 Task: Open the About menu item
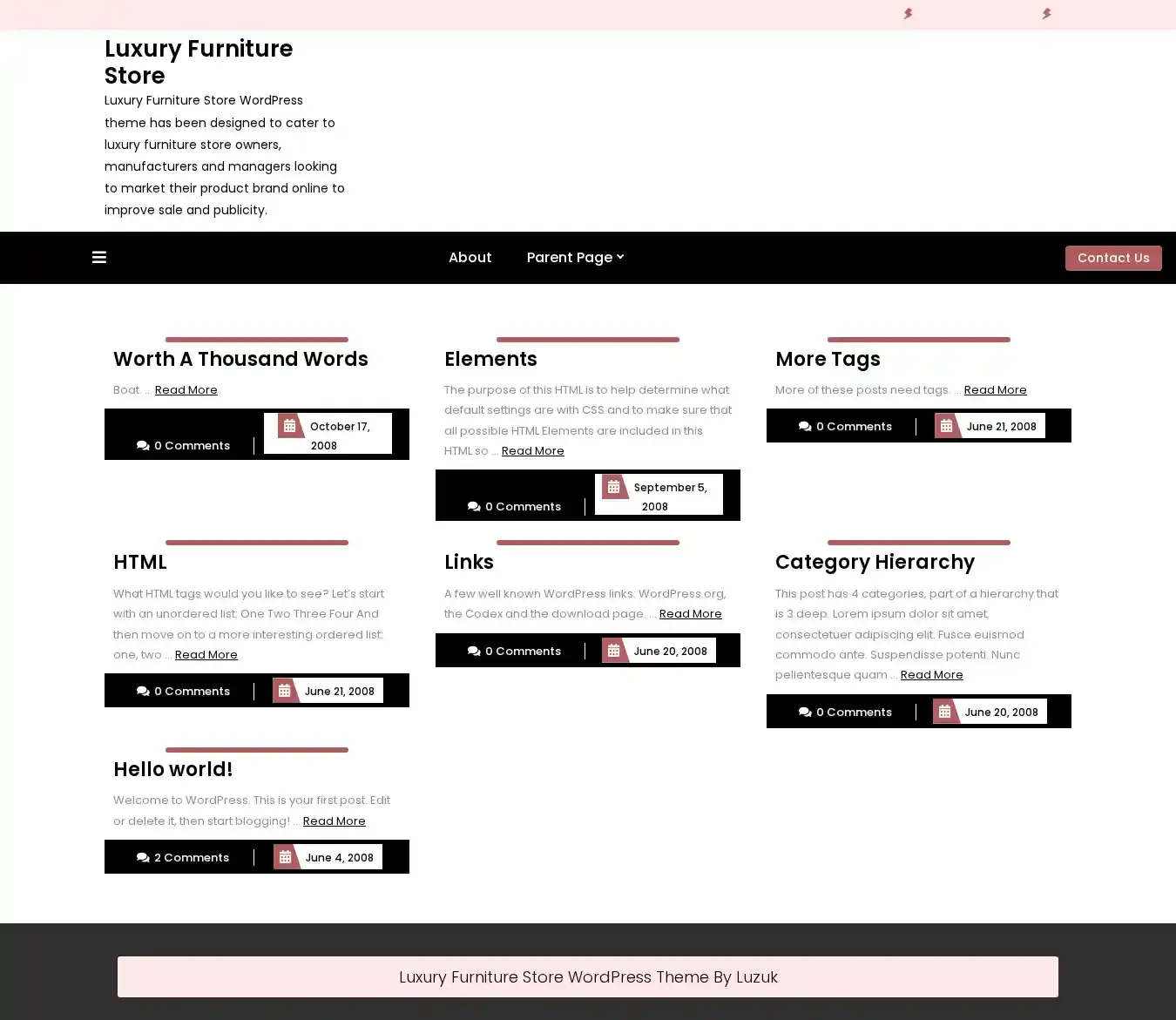click(470, 257)
